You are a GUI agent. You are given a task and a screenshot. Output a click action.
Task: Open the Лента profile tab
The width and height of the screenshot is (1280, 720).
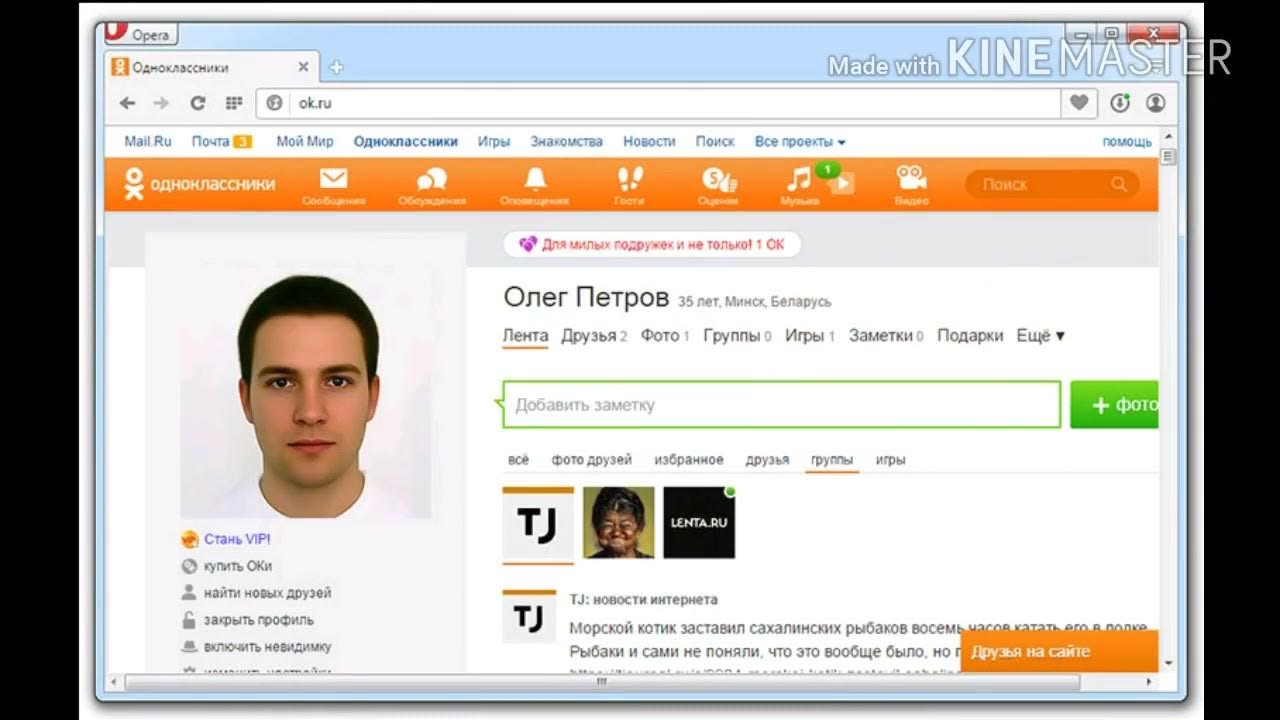[x=525, y=336]
